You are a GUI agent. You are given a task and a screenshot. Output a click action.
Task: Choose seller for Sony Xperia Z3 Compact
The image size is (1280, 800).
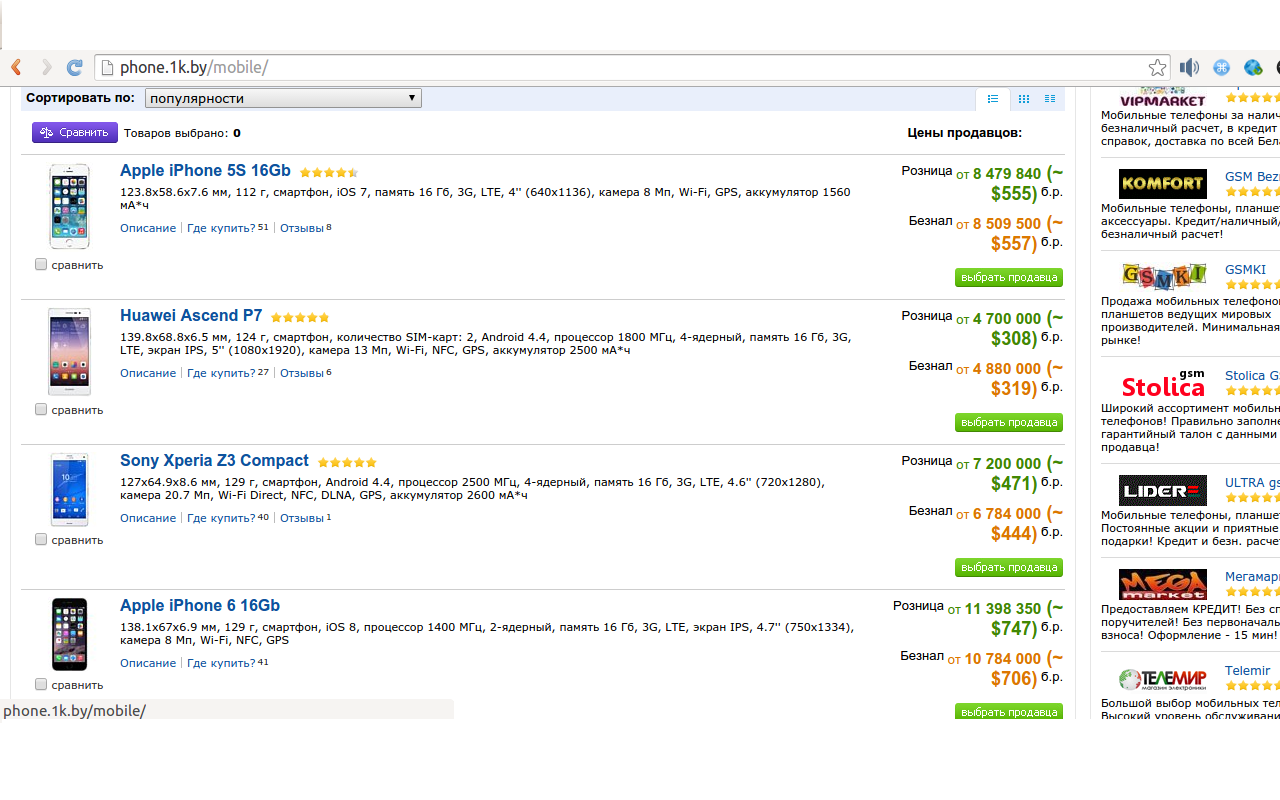(1009, 568)
